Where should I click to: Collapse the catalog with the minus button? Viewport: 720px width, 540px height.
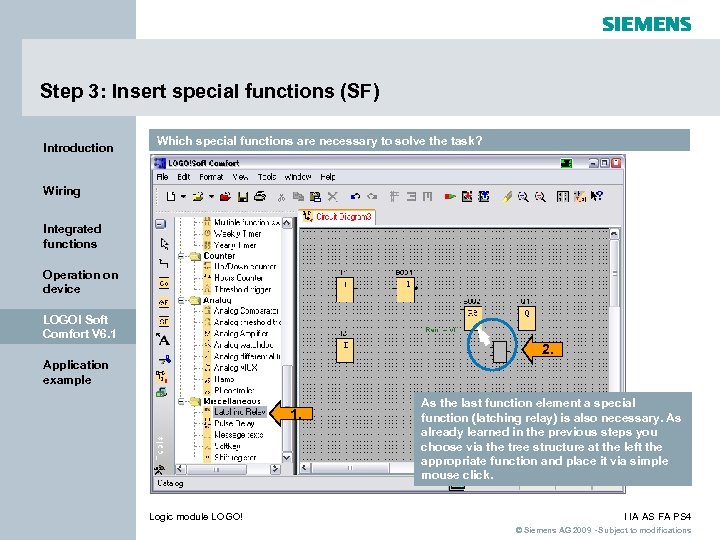coord(160,224)
